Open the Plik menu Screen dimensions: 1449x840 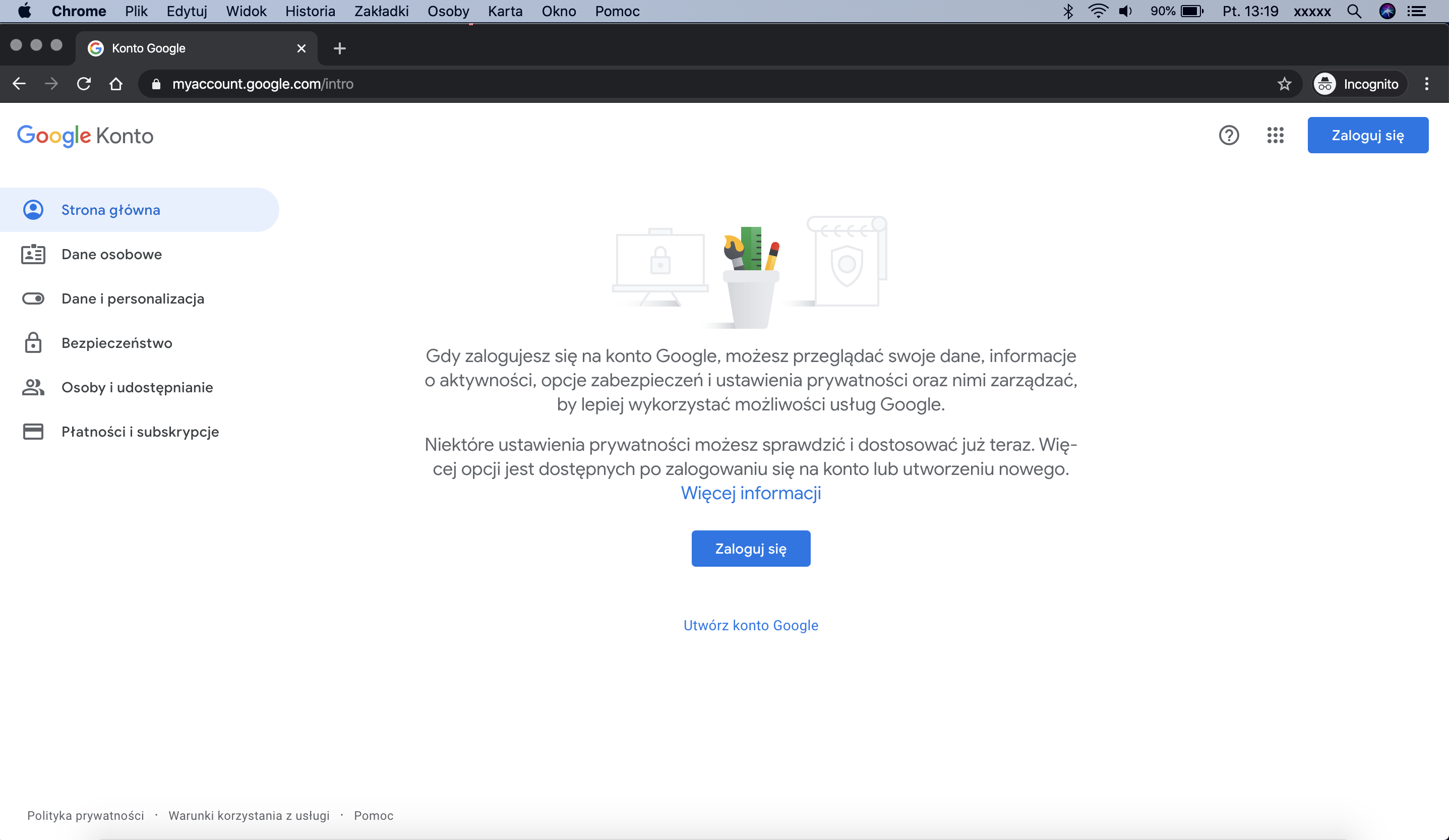tap(136, 11)
